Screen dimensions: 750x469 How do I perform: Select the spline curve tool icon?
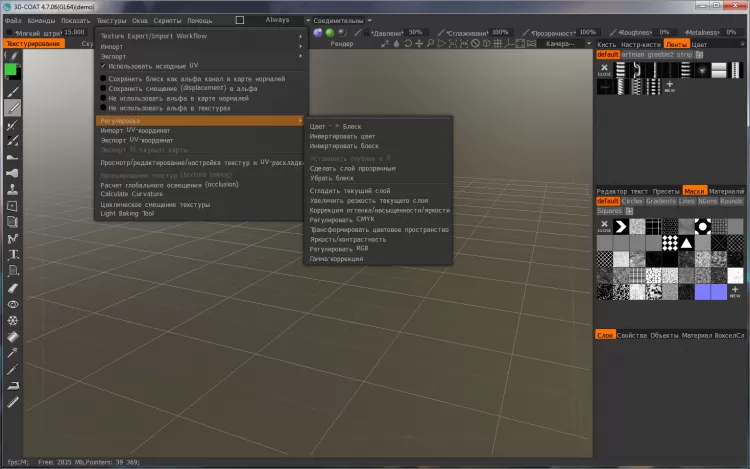pos(14,238)
